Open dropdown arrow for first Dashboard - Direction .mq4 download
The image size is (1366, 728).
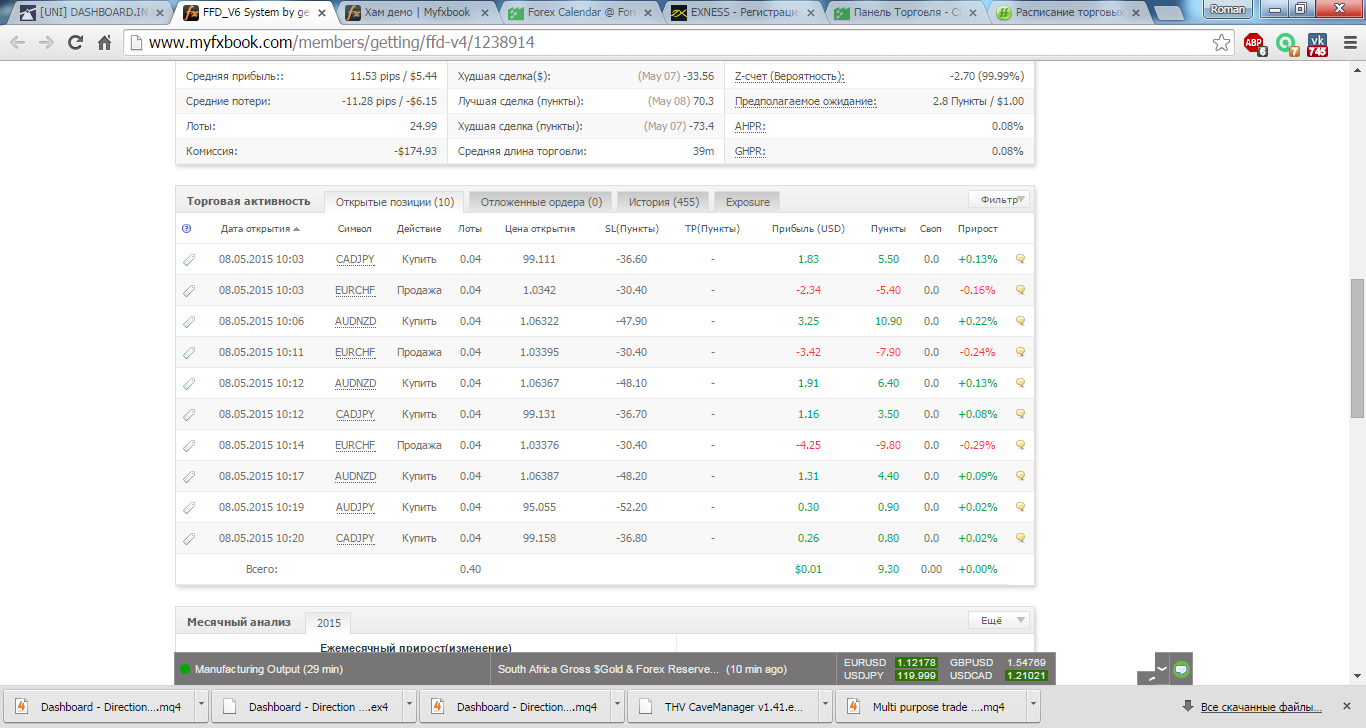coord(201,706)
